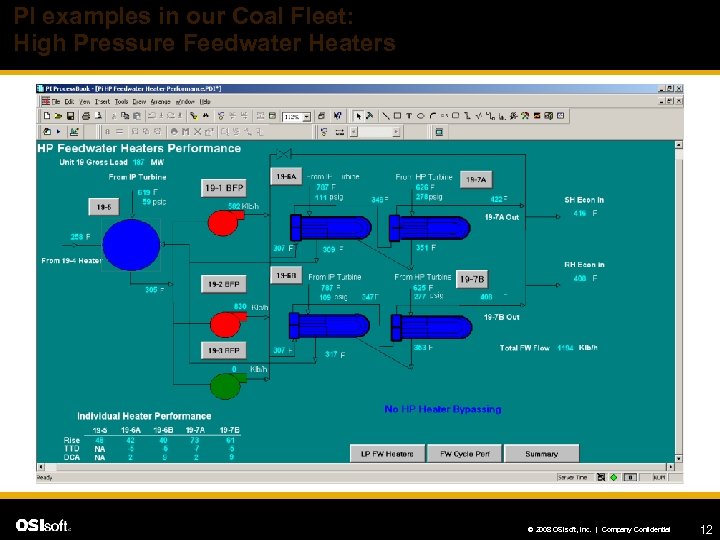Click the 19-7A label button

[476, 180]
